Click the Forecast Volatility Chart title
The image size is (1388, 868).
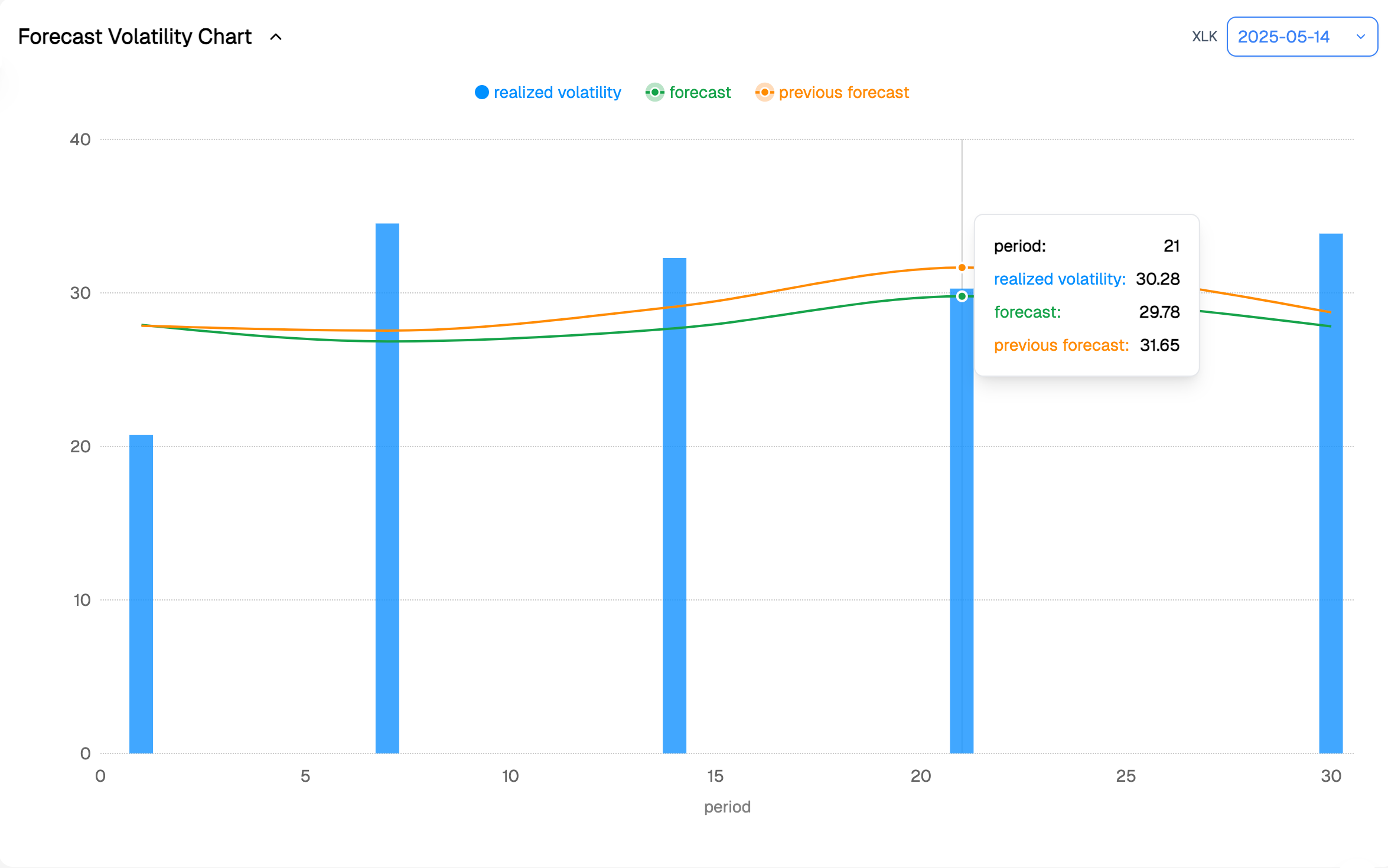click(x=135, y=37)
